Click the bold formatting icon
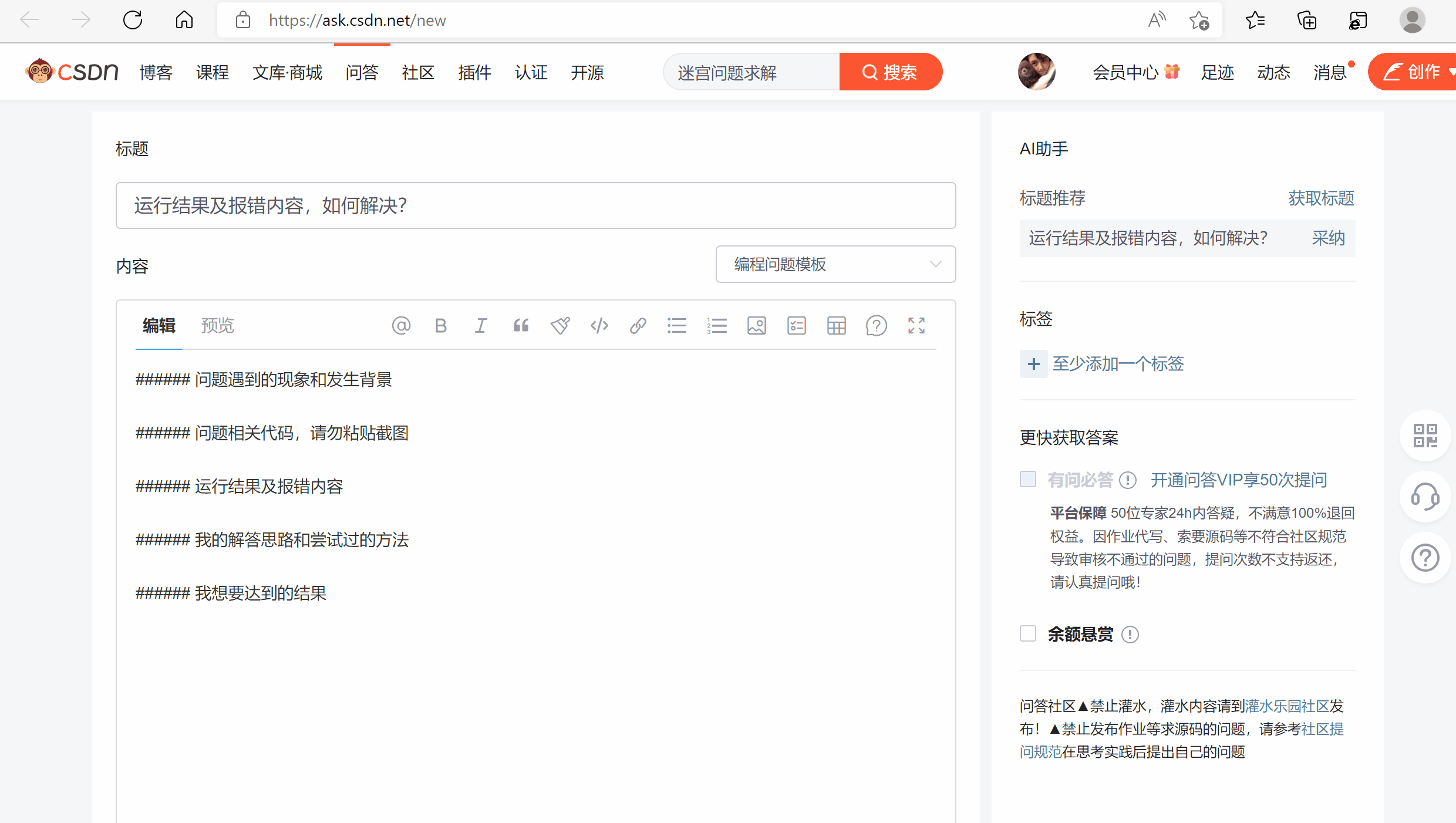The height and width of the screenshot is (823, 1456). click(441, 326)
